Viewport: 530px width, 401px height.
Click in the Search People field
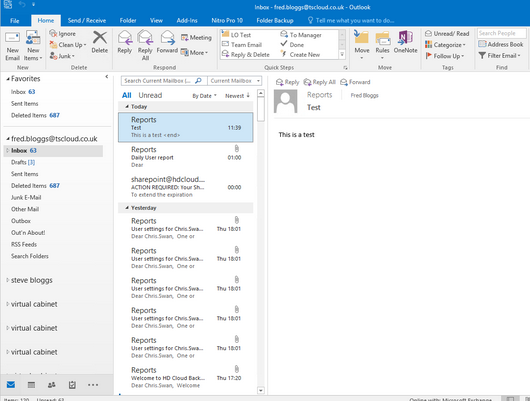[502, 33]
